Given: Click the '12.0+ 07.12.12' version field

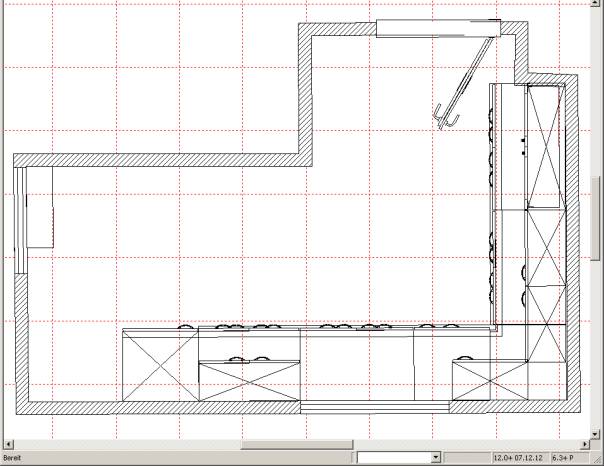Looking at the screenshot, I should [x=519, y=457].
